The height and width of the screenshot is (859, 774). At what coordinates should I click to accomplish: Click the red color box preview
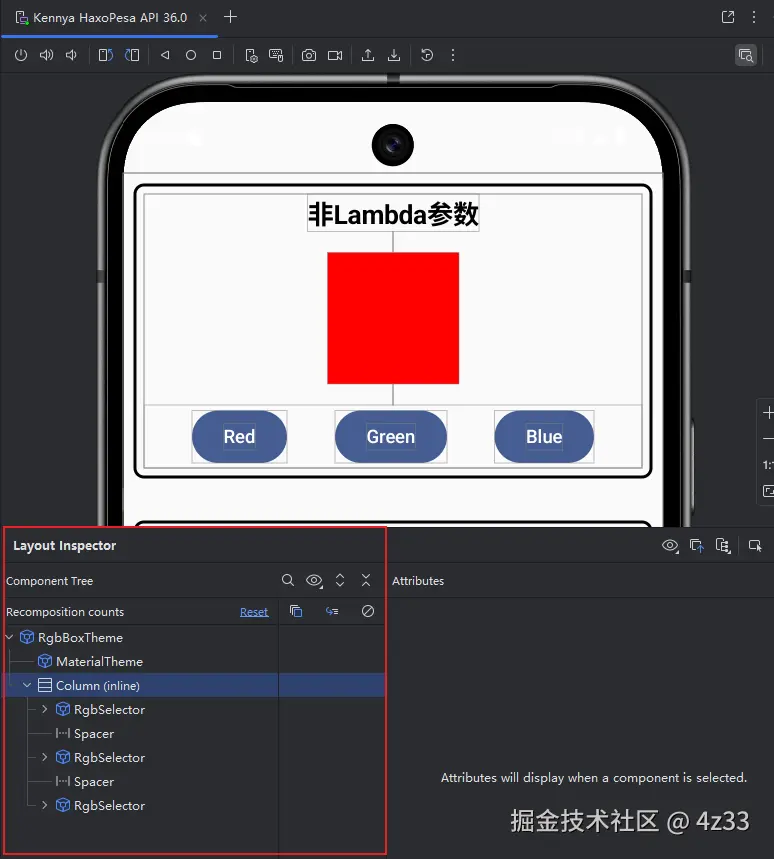pyautogui.click(x=393, y=318)
